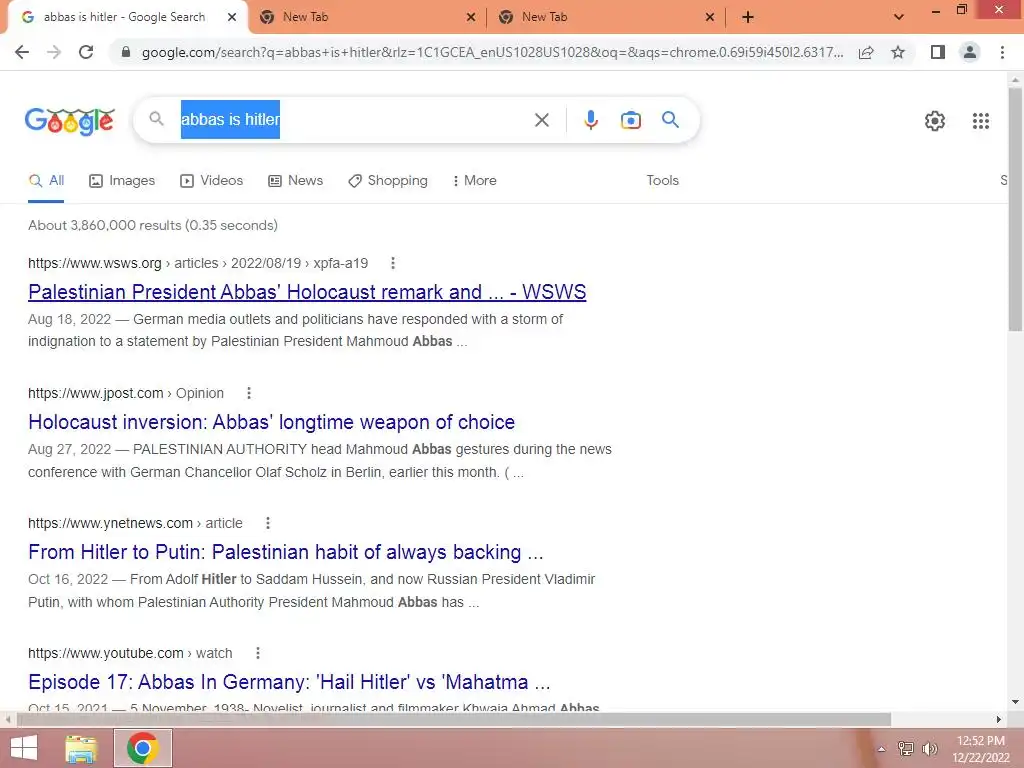Share this page using the share icon
This screenshot has width=1024, height=768.
(866, 52)
